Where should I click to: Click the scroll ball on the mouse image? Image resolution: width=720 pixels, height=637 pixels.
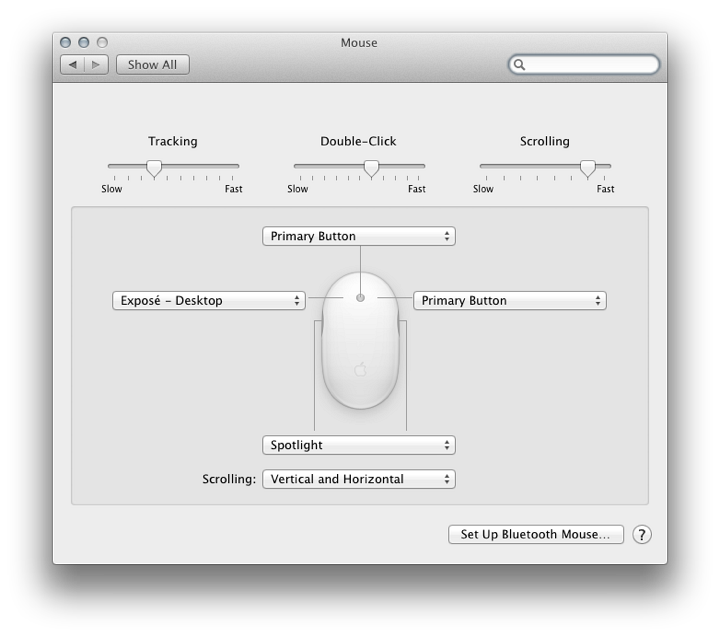click(360, 298)
